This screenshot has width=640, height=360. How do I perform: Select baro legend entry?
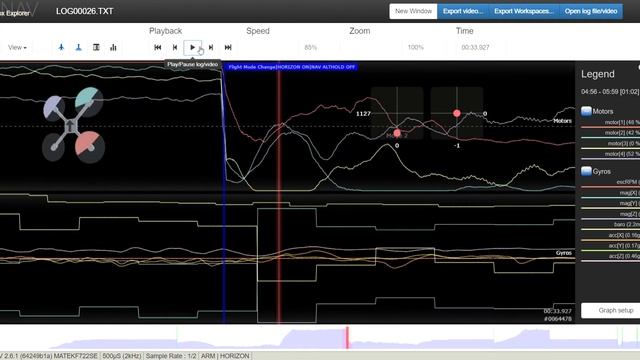[611, 225]
